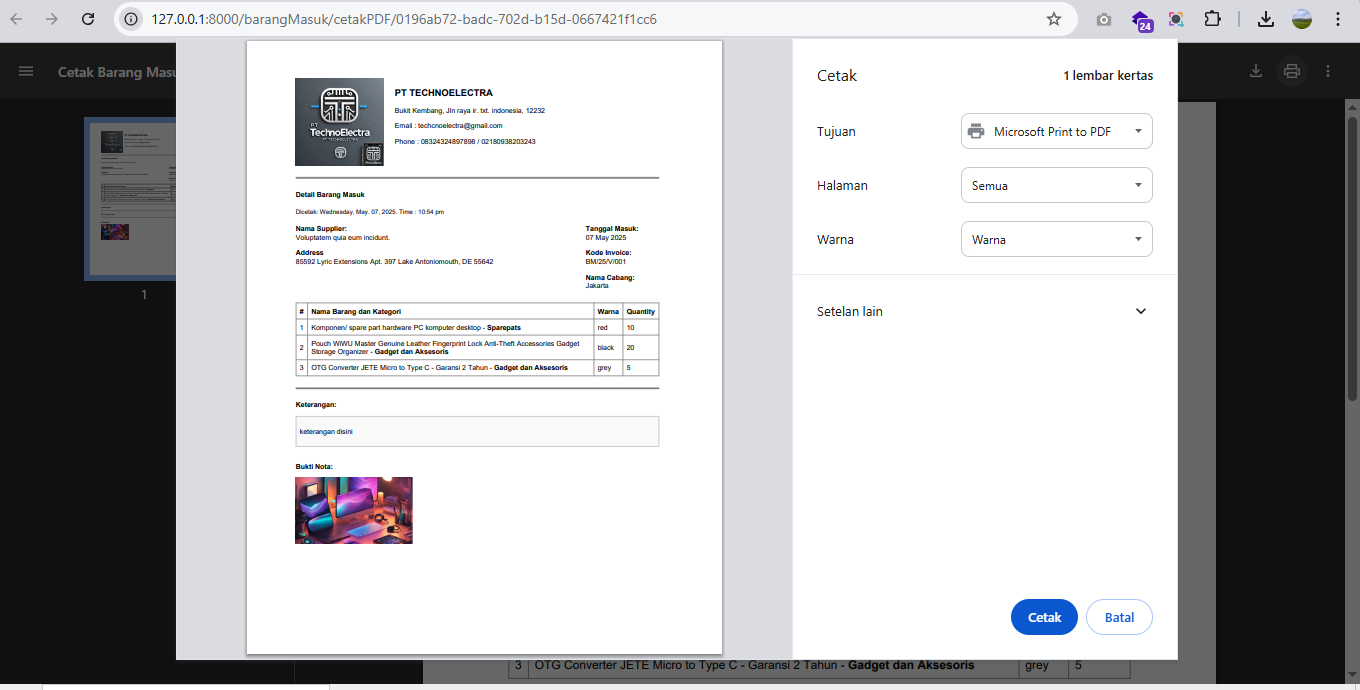Bookmark this page with the star icon
The image size is (1360, 690).
coord(1053,19)
